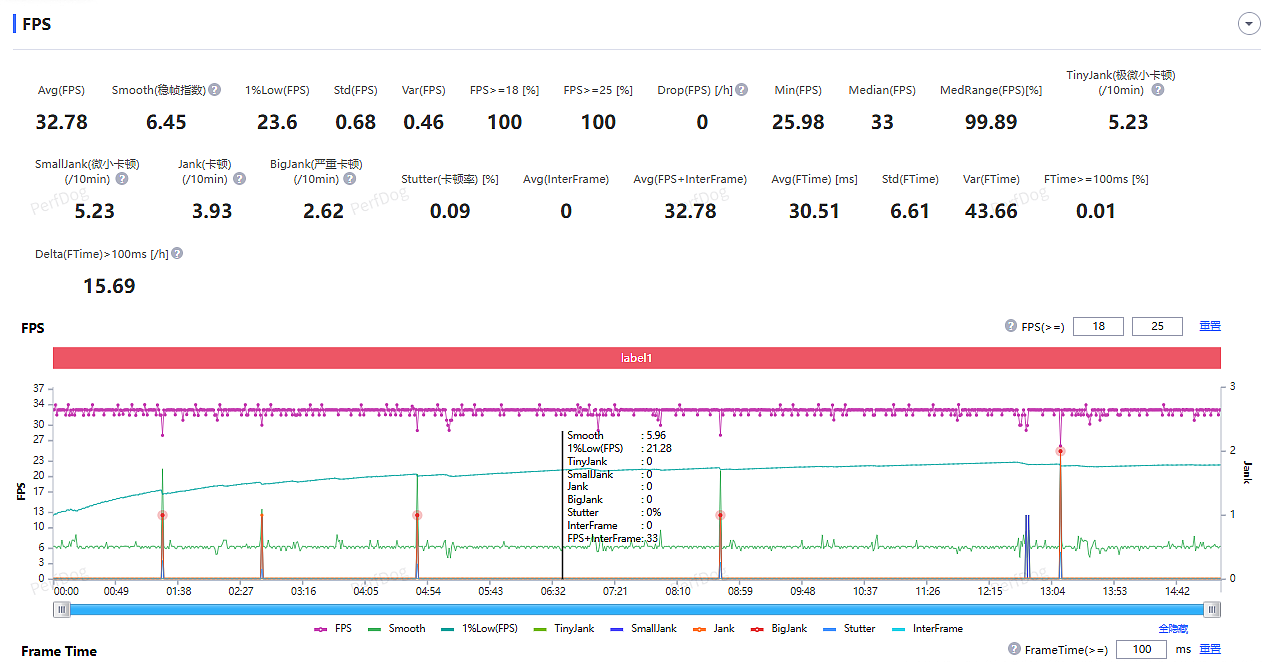The image size is (1277, 662).
Task: Click help icon beside Drop(FPS) [/h]
Action: coord(742,90)
